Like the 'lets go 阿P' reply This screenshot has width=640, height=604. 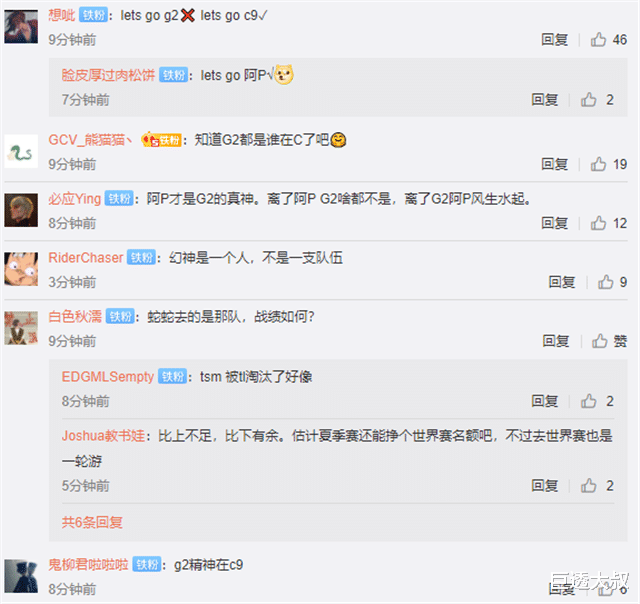point(589,100)
